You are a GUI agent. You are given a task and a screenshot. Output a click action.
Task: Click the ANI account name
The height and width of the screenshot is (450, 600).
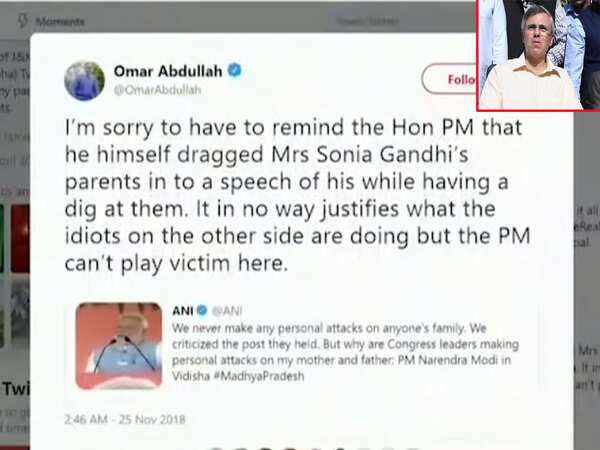click(x=183, y=310)
